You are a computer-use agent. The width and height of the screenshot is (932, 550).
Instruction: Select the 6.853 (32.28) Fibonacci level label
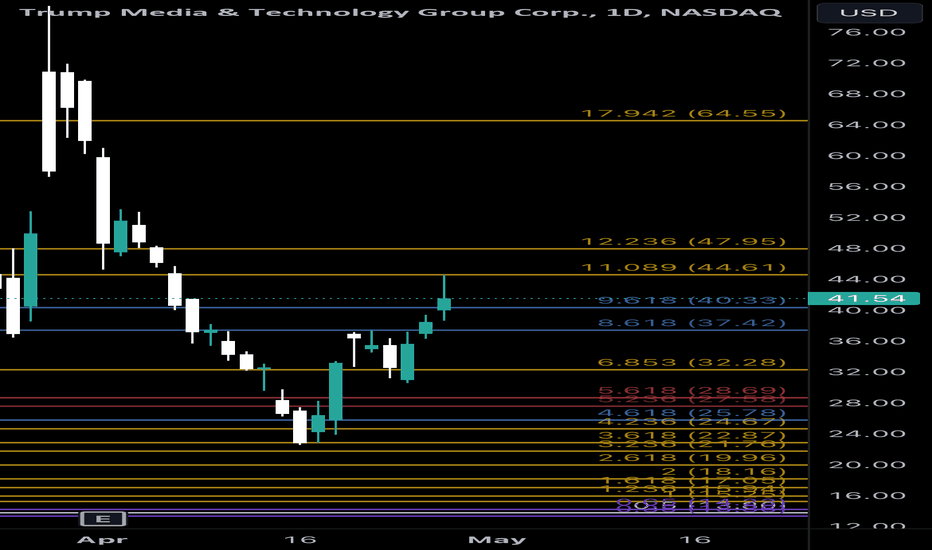click(691, 363)
